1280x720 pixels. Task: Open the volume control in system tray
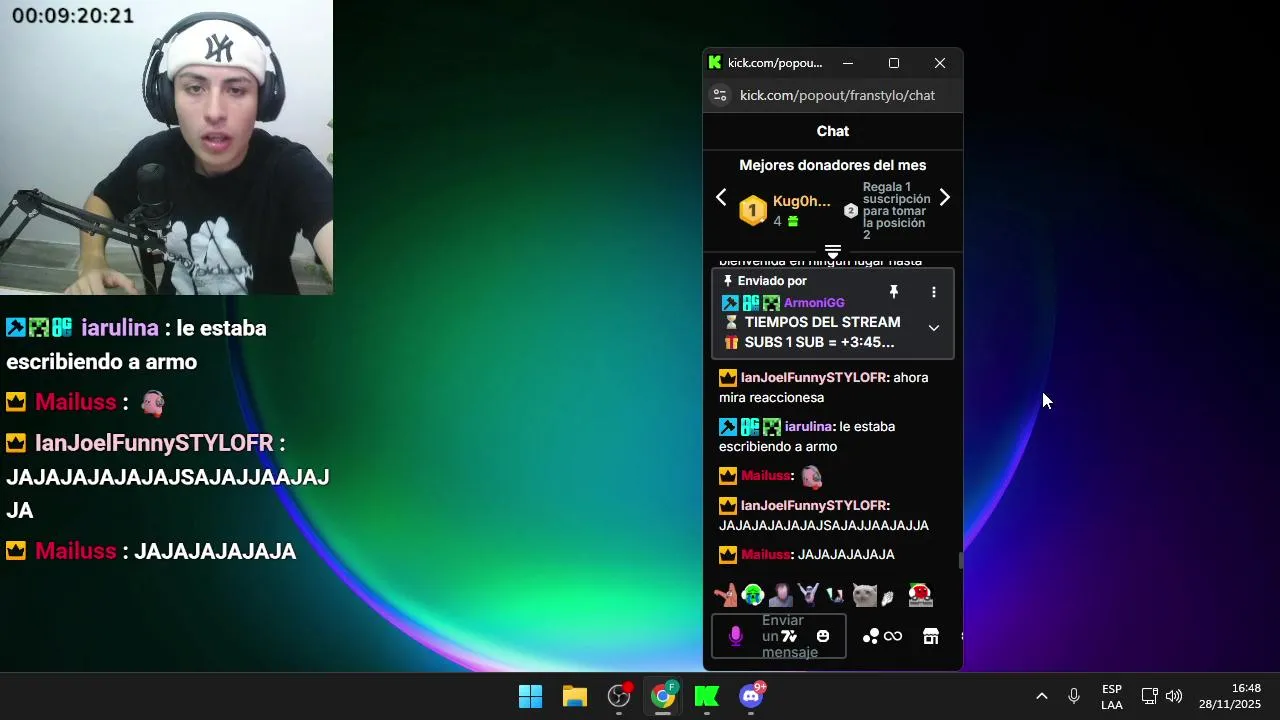click(1174, 696)
